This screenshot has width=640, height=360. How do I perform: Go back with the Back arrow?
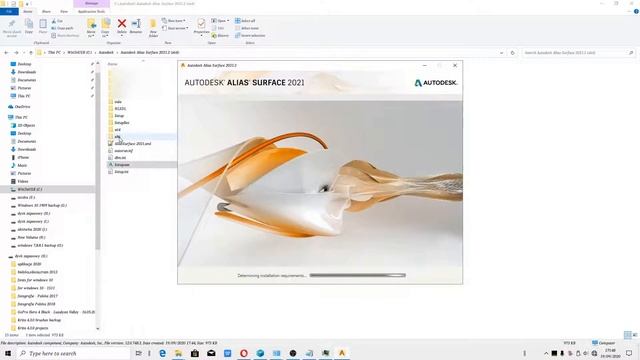6,53
